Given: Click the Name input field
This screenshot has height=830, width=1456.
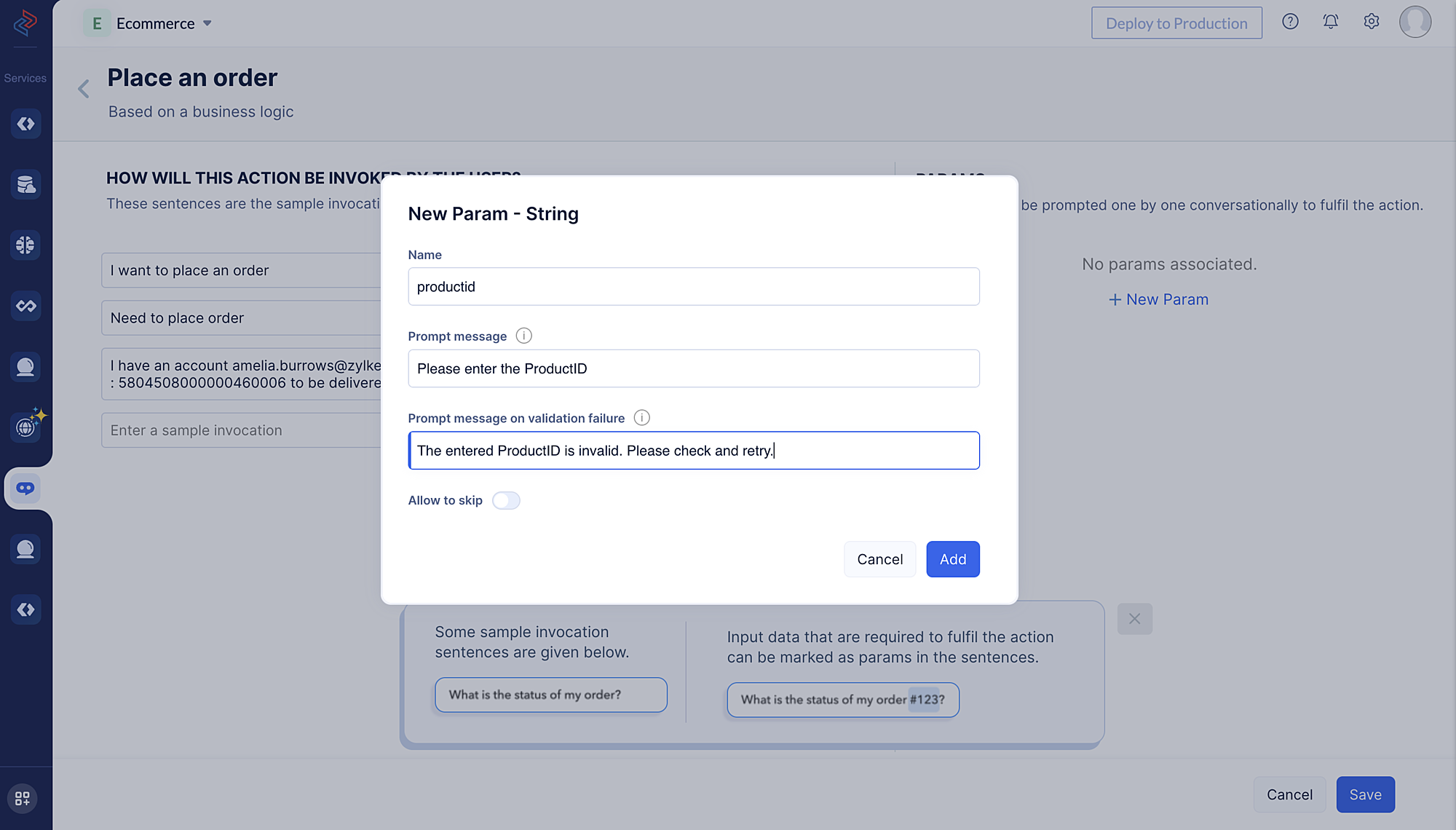Looking at the screenshot, I should 693,287.
